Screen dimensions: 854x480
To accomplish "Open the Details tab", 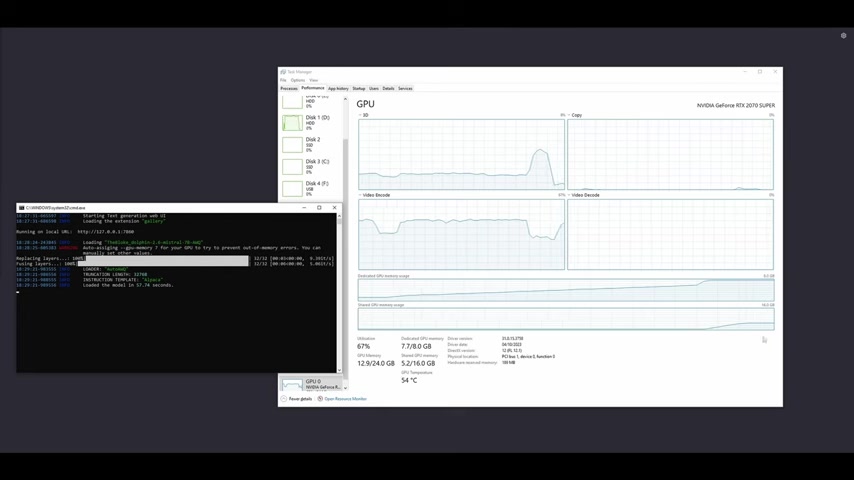I will (388, 88).
